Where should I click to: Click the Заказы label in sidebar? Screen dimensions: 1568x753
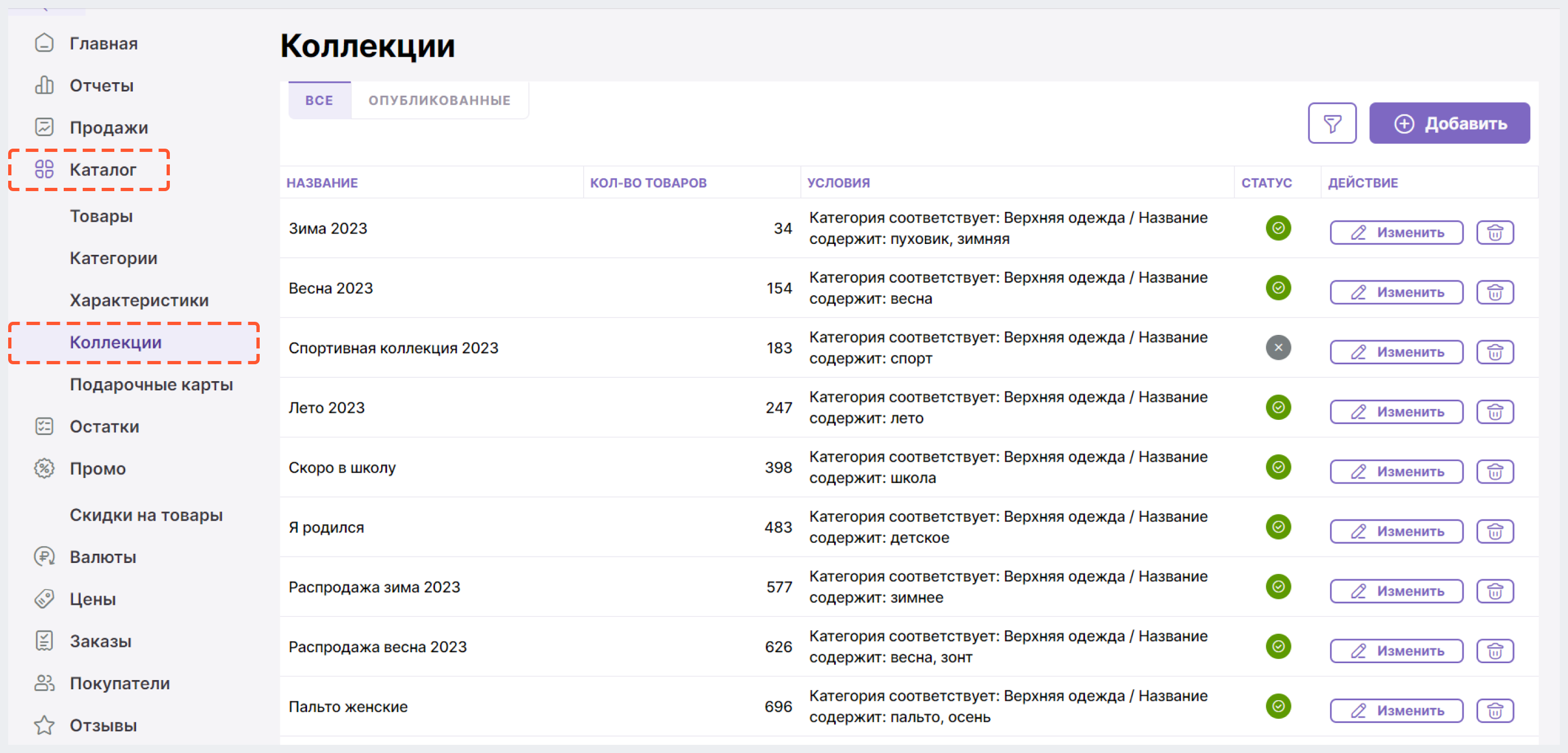click(100, 640)
